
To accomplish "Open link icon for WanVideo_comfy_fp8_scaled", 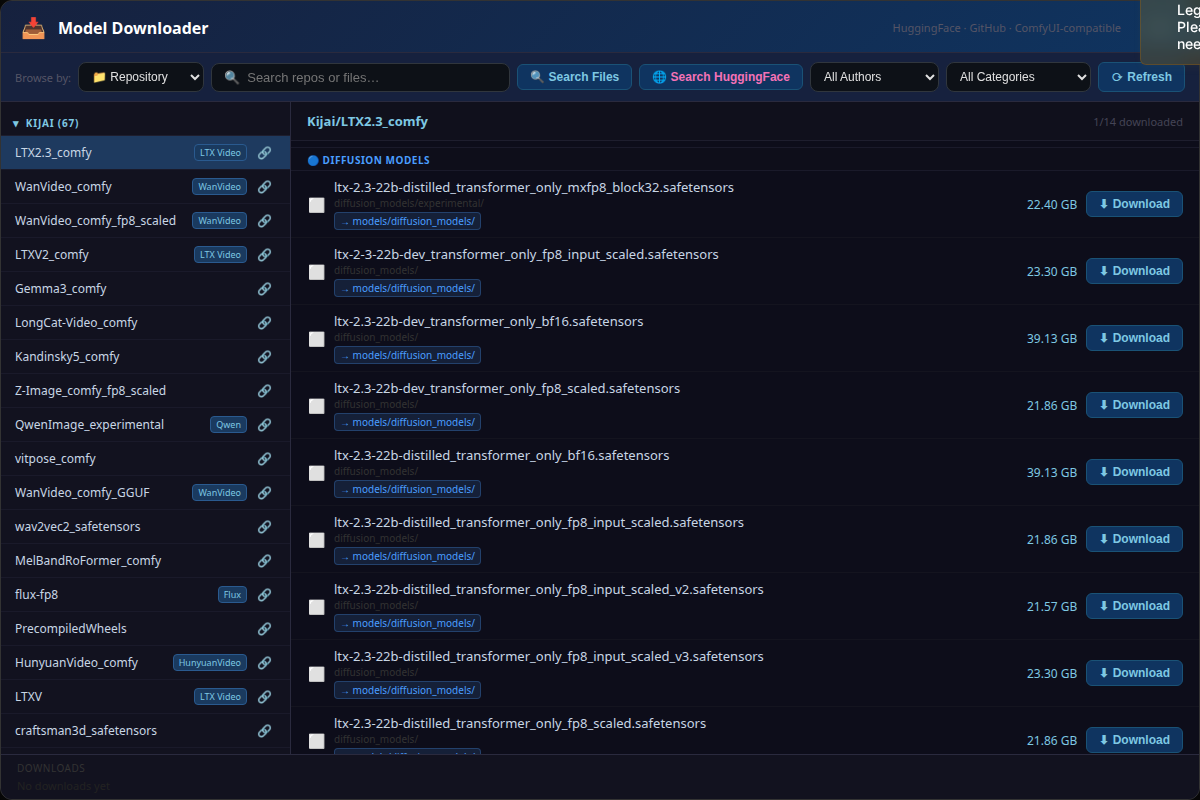I will 264,221.
